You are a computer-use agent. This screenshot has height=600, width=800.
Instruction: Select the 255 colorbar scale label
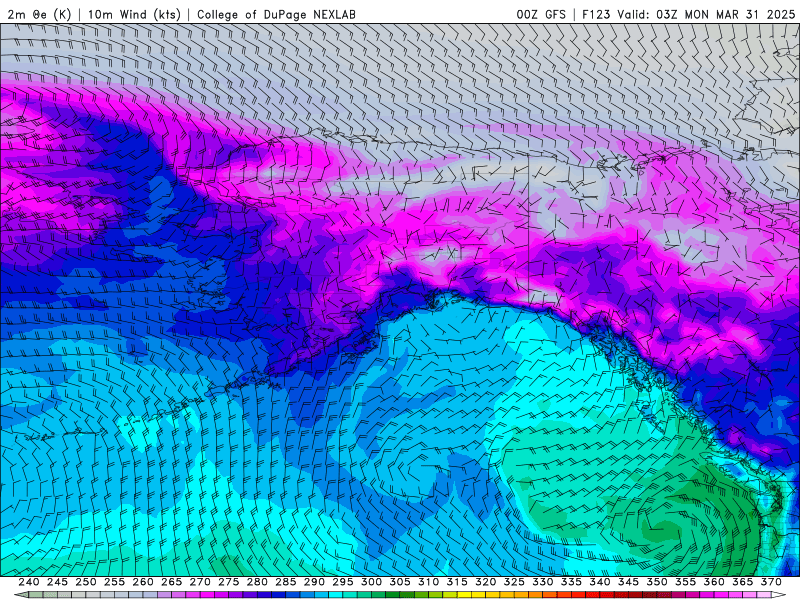114,582
